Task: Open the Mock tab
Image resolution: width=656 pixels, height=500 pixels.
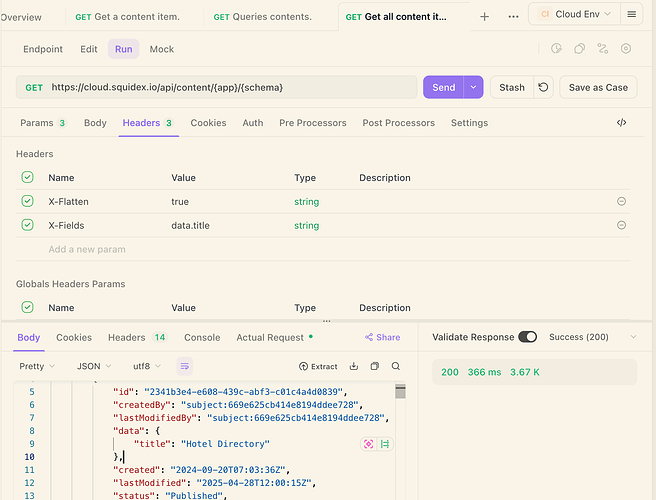Action: 161,49
